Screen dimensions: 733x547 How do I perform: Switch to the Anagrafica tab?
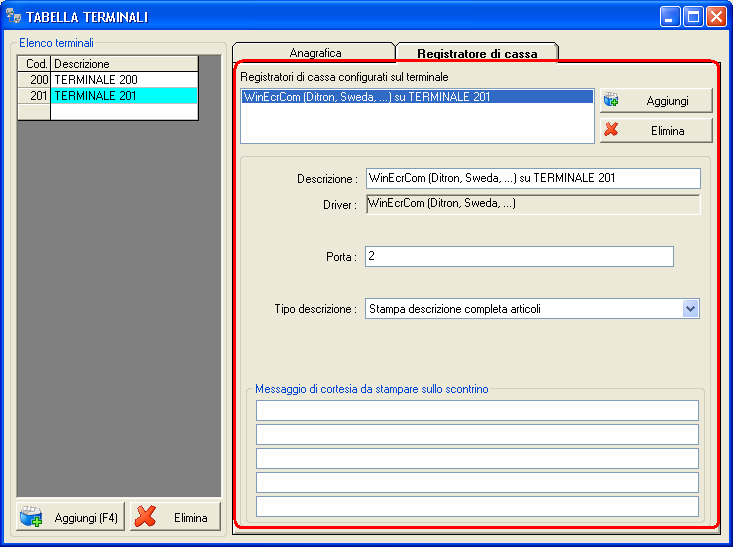coord(314,52)
